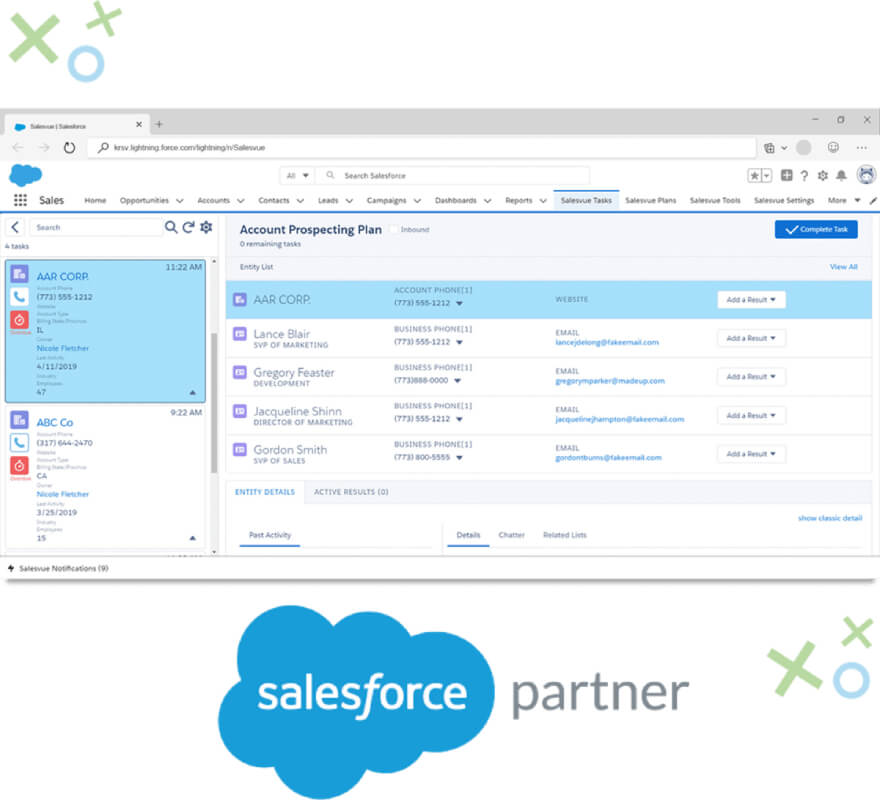Click the Complete Task button

[816, 229]
